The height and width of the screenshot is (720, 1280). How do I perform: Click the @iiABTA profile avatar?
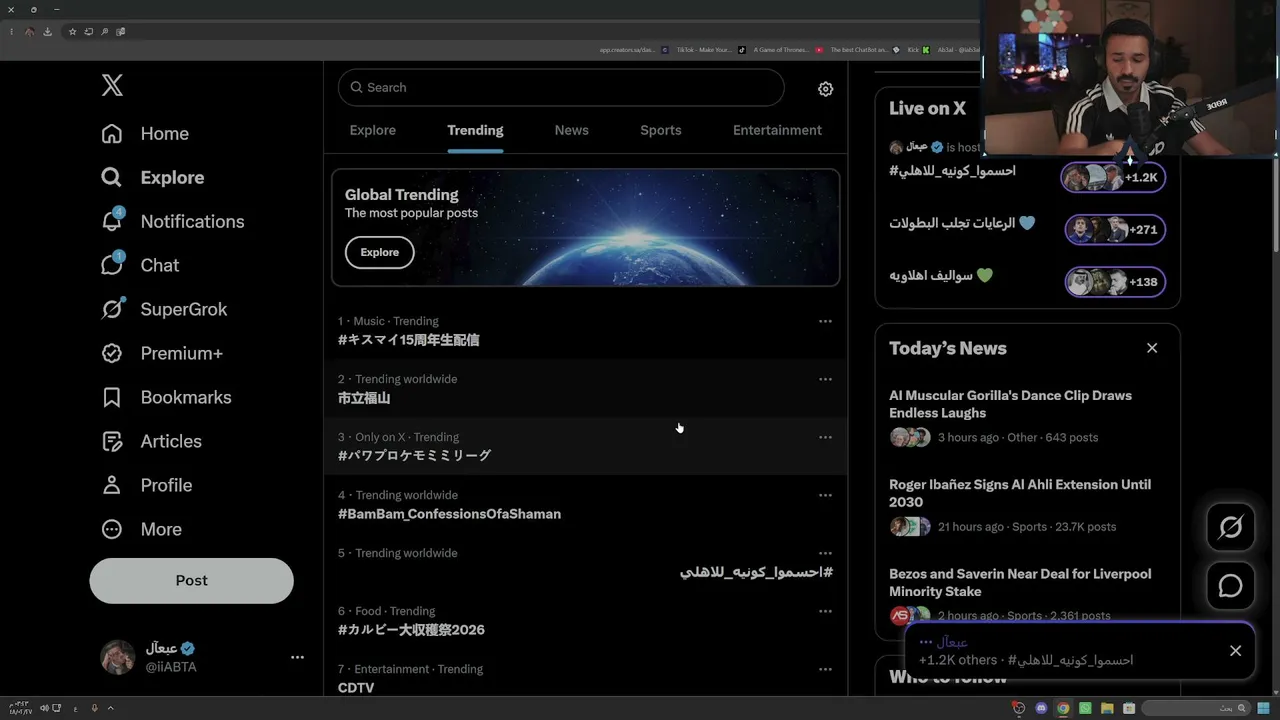118,657
